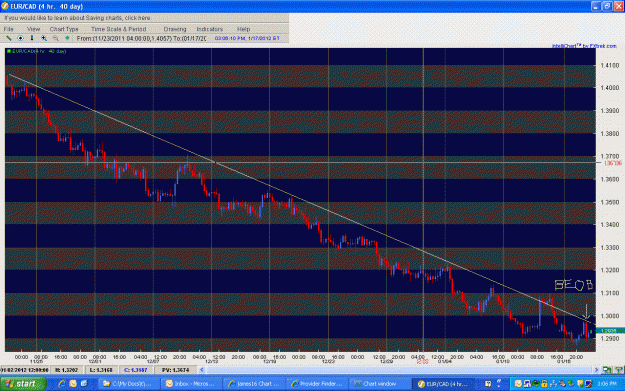The height and width of the screenshot is (391, 625).
Task: Click the Saving charts 'click here' link
Action: (x=137, y=18)
